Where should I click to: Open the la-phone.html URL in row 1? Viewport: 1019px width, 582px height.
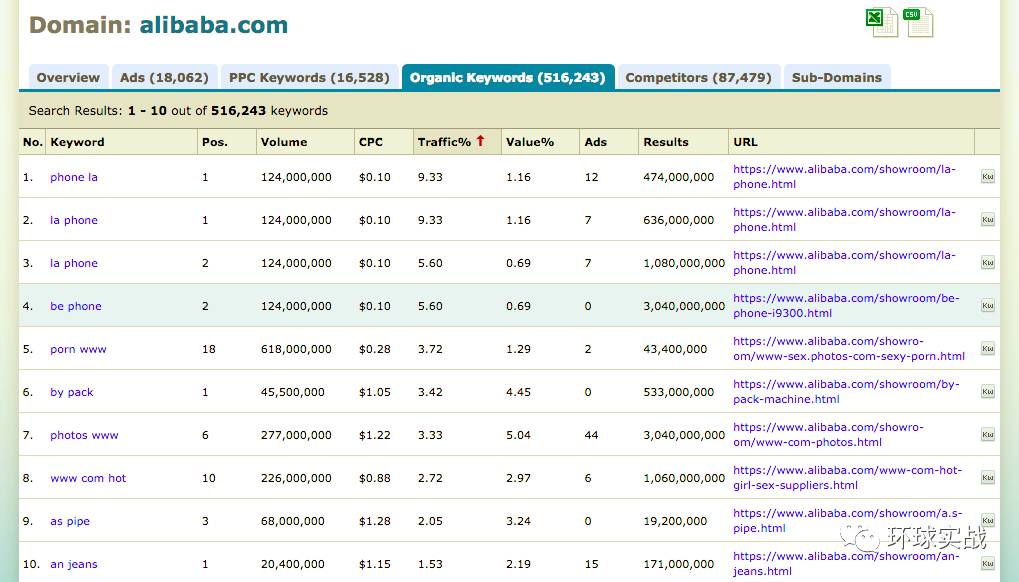coord(844,177)
